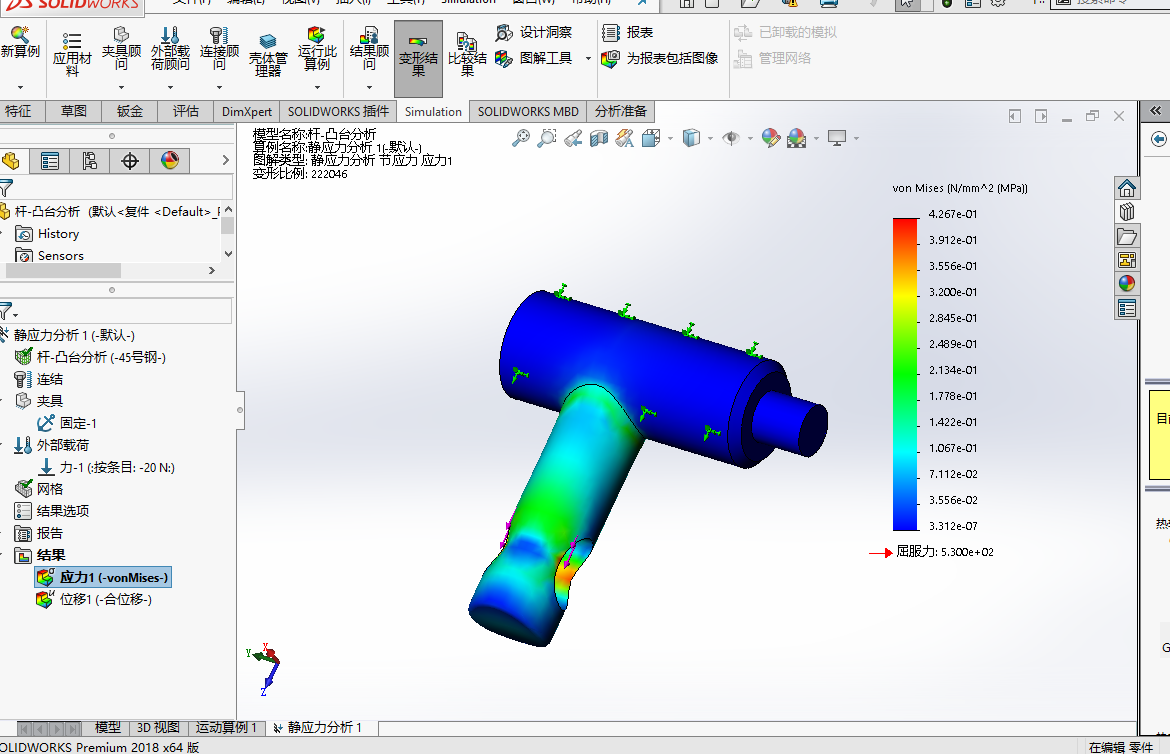Select 结果选项 Result Options item
This screenshot has height=754, width=1170.
click(x=51, y=511)
